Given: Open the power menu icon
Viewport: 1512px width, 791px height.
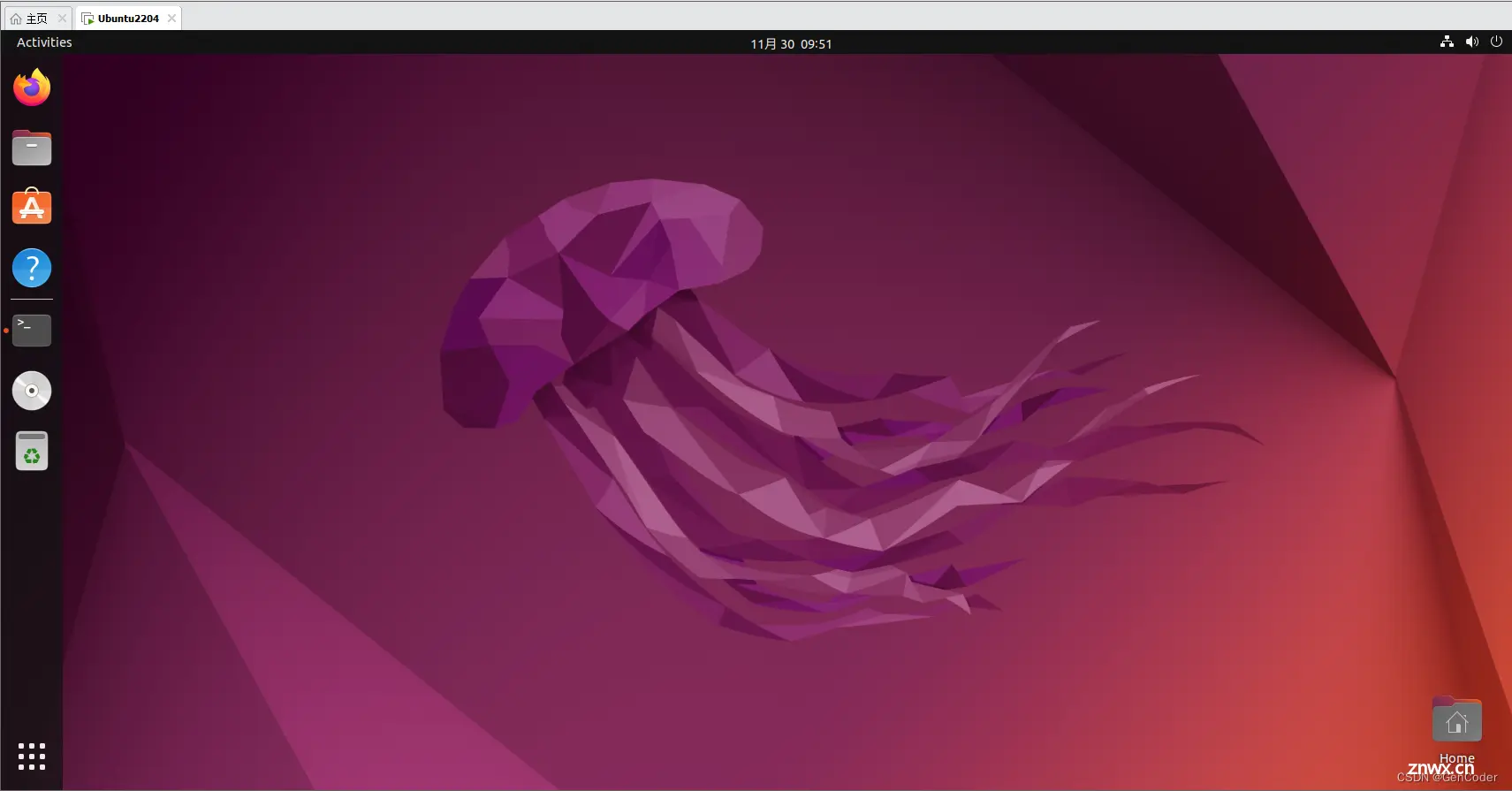Looking at the screenshot, I should coord(1496,42).
